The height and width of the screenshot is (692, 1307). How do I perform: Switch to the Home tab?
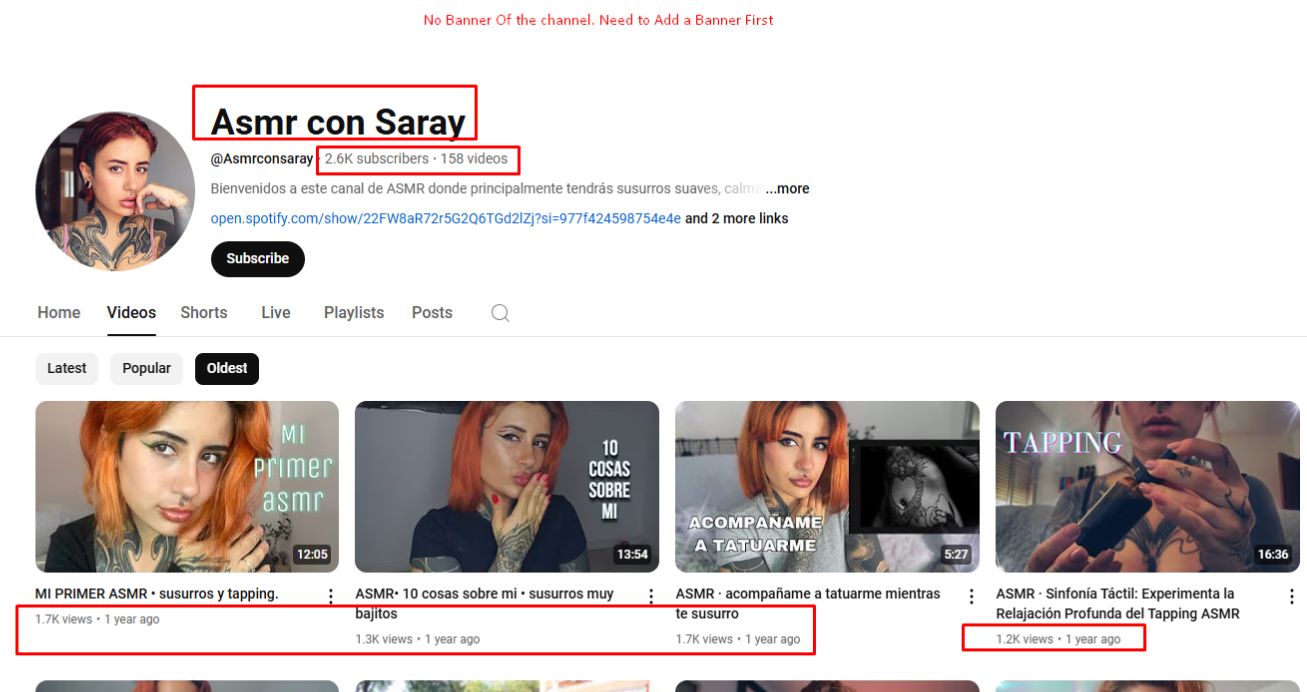point(59,313)
